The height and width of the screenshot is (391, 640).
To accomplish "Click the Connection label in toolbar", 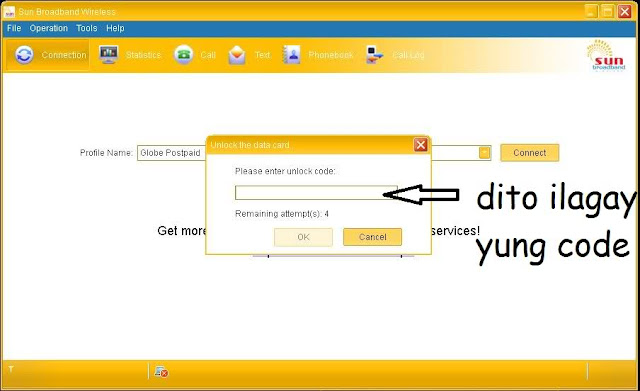I will click(64, 55).
